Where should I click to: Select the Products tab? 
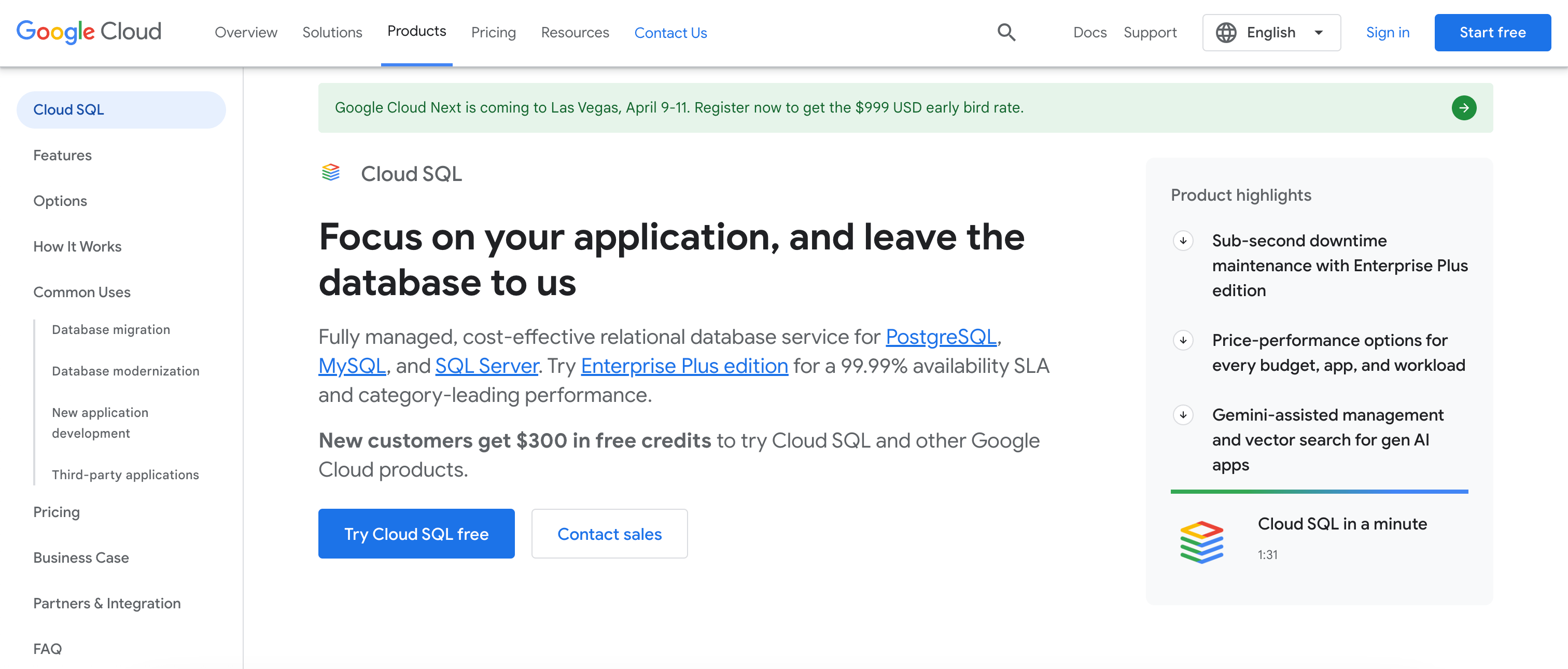tap(416, 31)
